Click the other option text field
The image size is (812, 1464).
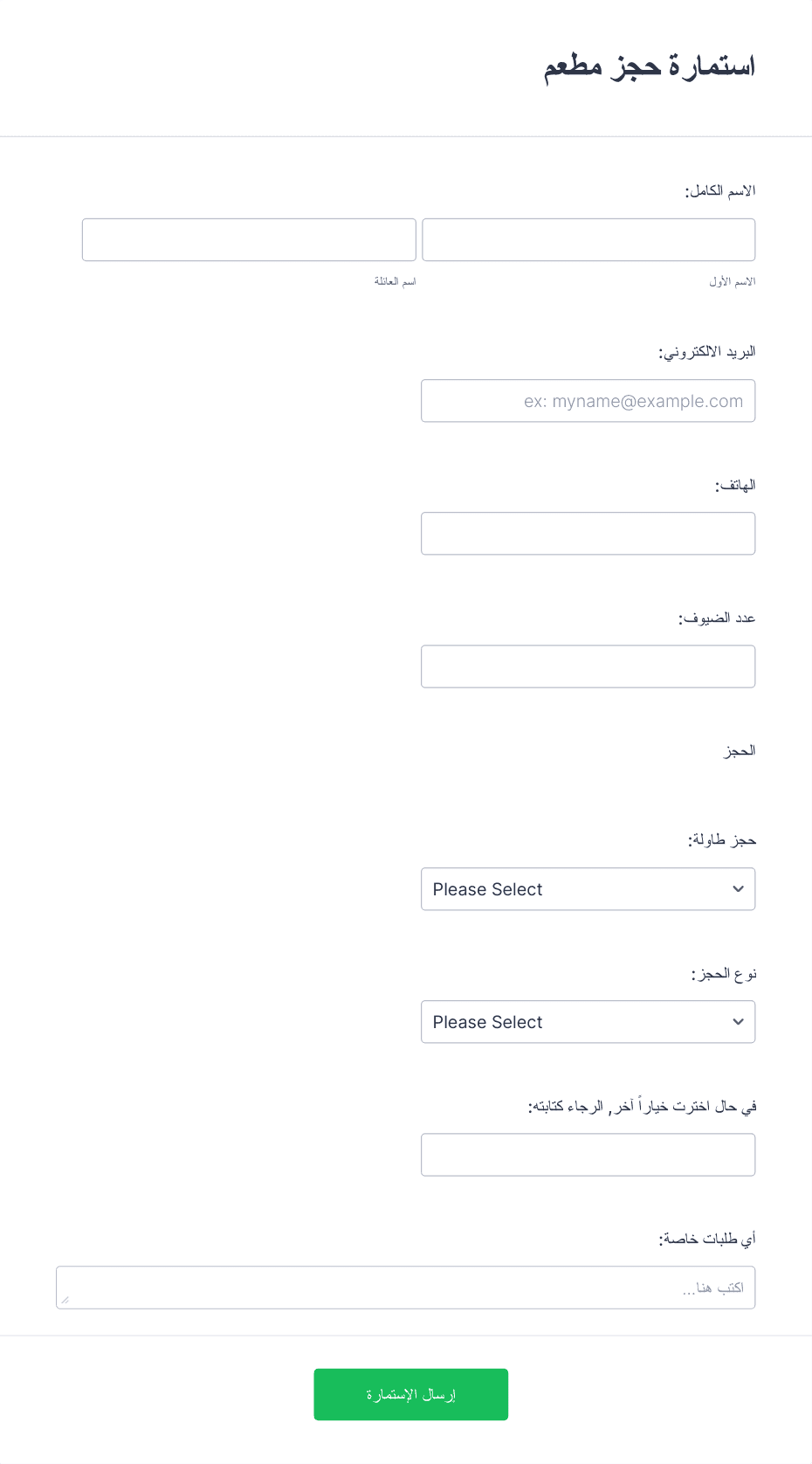pos(588,1155)
